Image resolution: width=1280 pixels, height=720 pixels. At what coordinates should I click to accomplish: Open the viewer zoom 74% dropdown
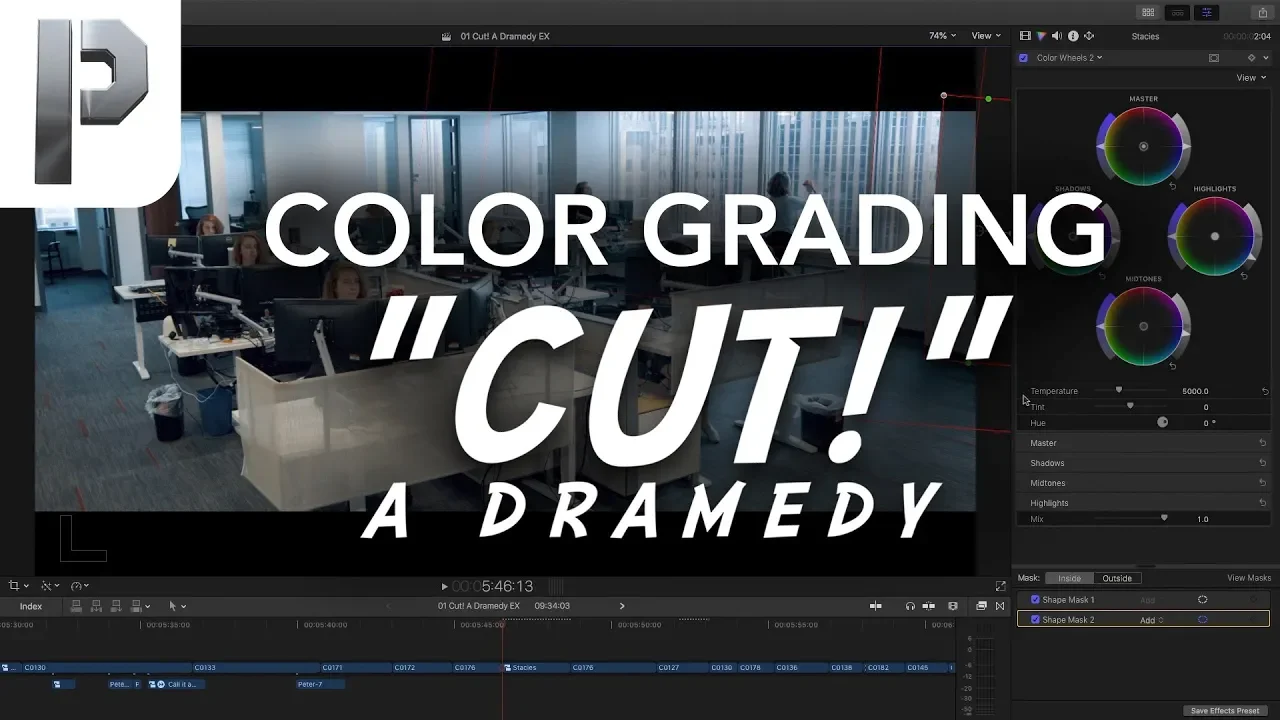[942, 36]
